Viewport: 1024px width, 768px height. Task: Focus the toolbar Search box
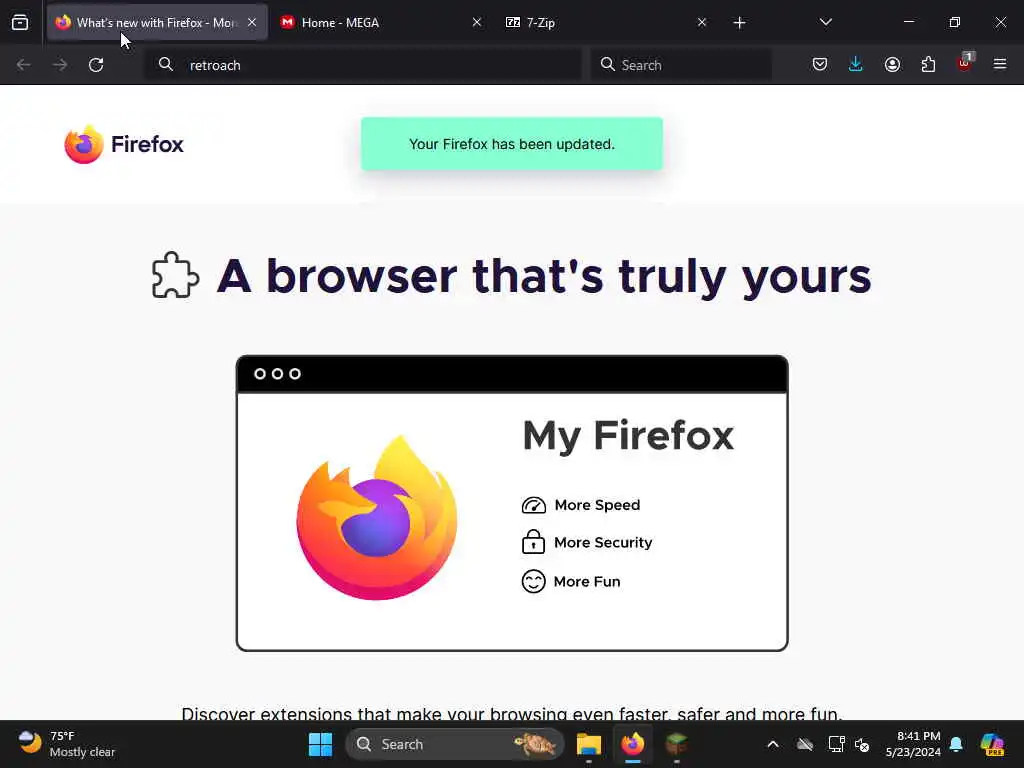(x=681, y=65)
